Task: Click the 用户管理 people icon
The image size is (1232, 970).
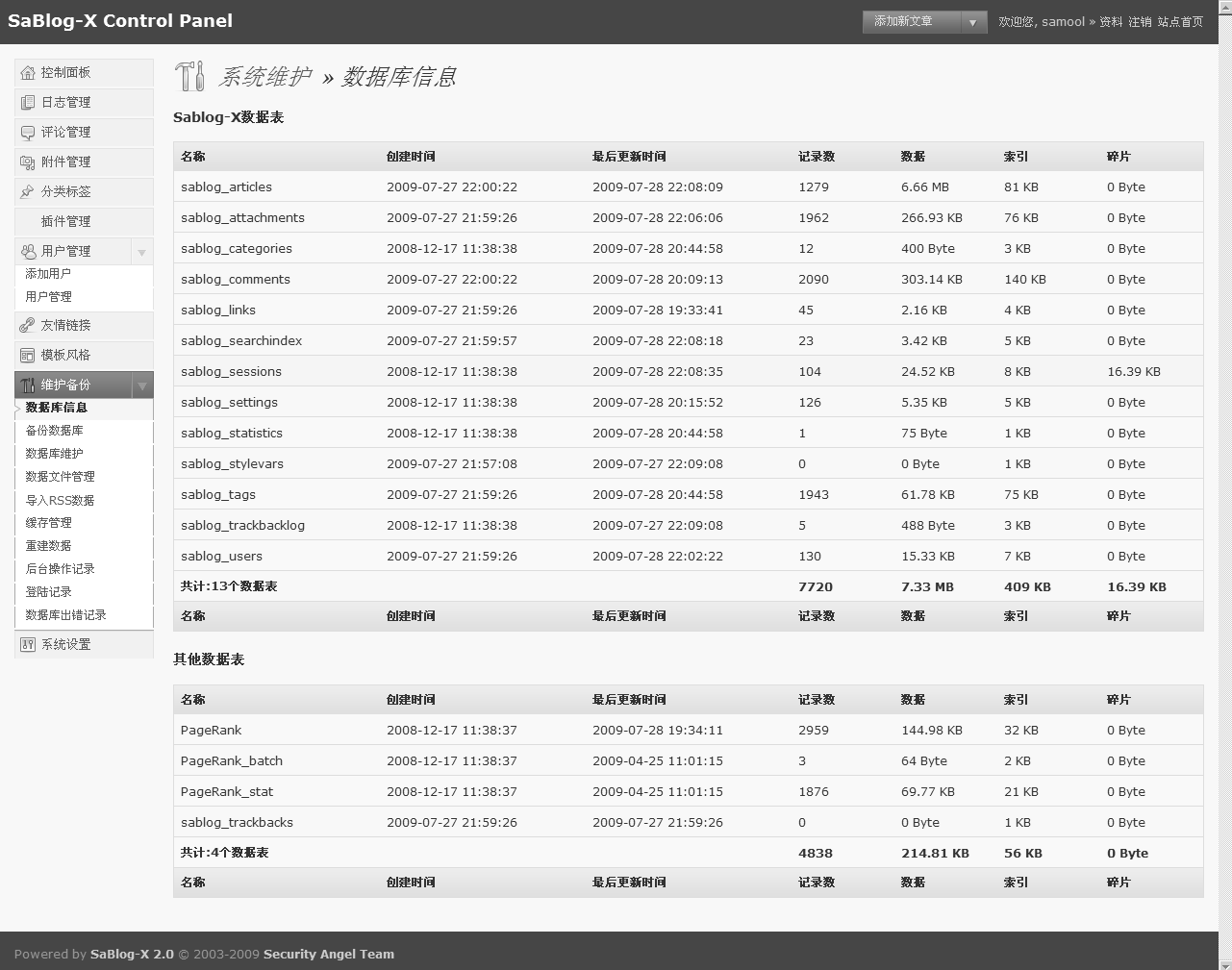Action: [x=28, y=252]
